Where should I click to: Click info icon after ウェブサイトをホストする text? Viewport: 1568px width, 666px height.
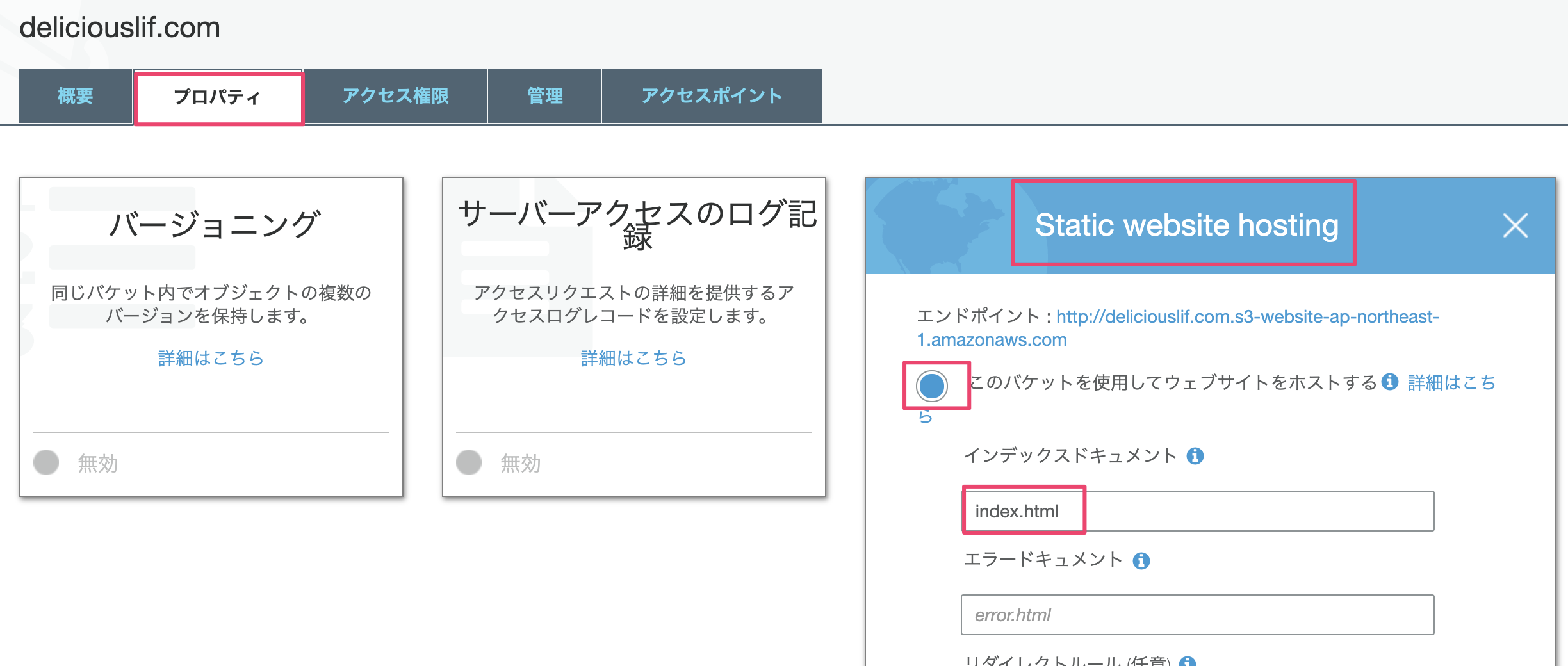1389,382
